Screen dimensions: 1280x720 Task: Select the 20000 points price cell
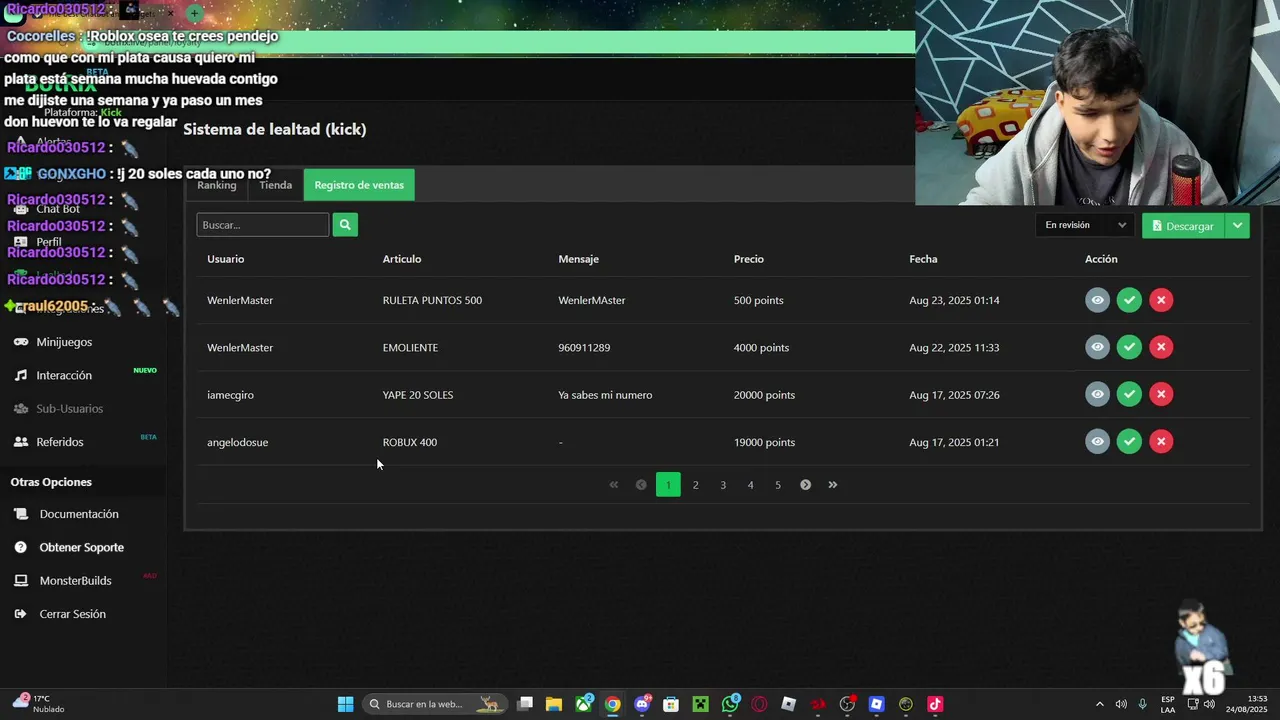[764, 395]
